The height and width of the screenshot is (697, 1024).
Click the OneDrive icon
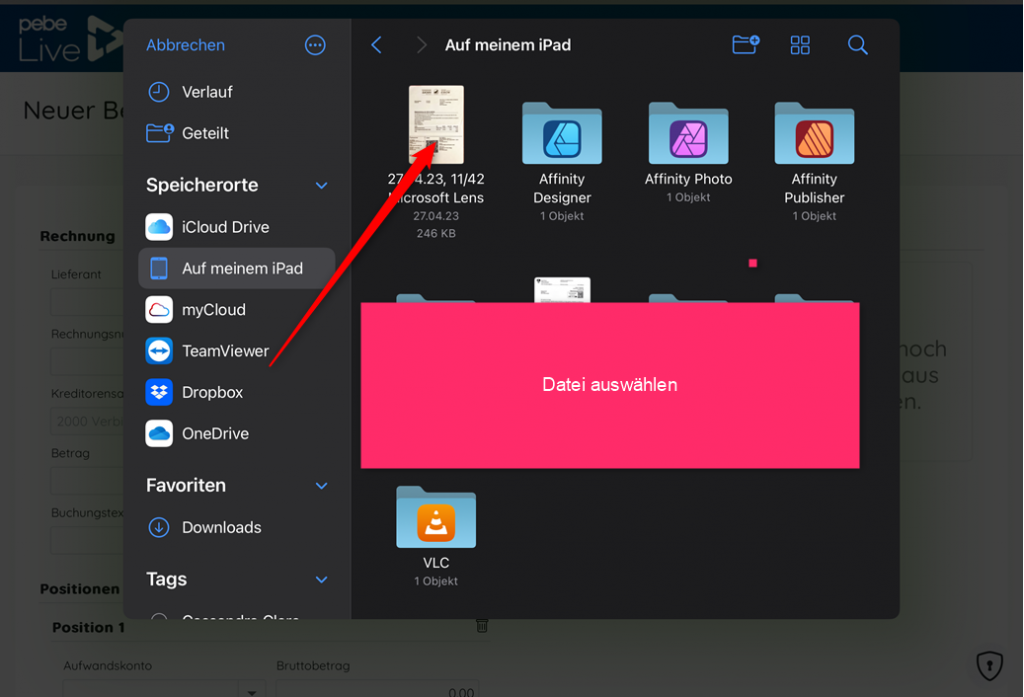(x=159, y=434)
